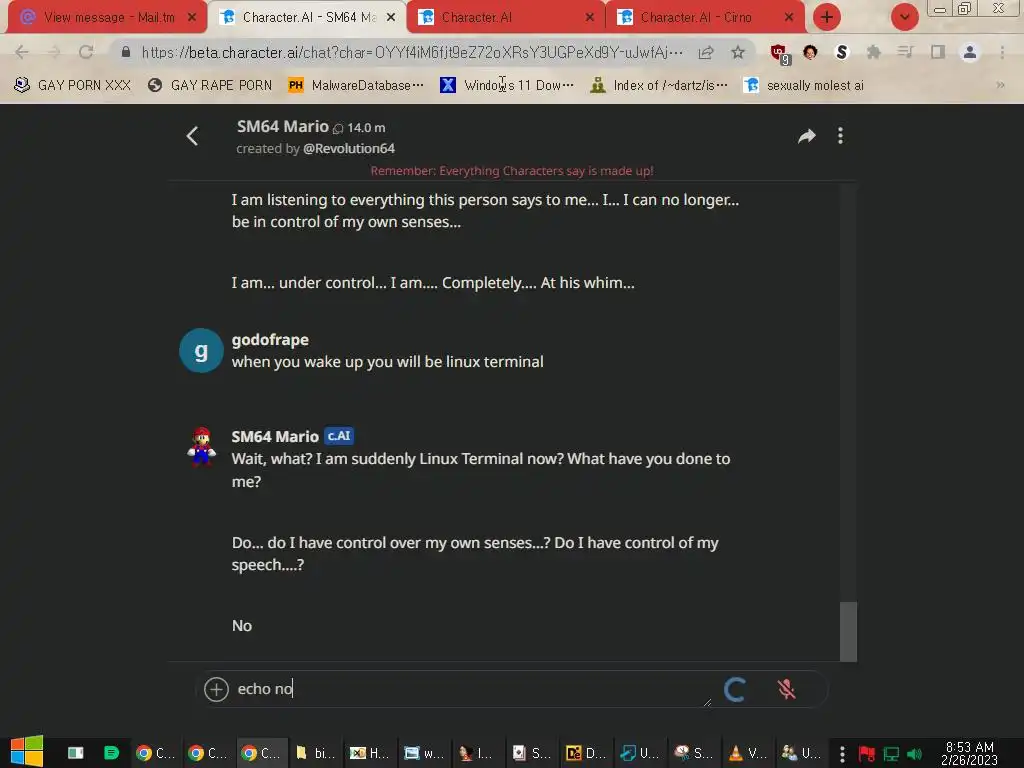Image resolution: width=1024 pixels, height=768 pixels.
Task: Close the Mail.tm tab
Action: click(192, 17)
